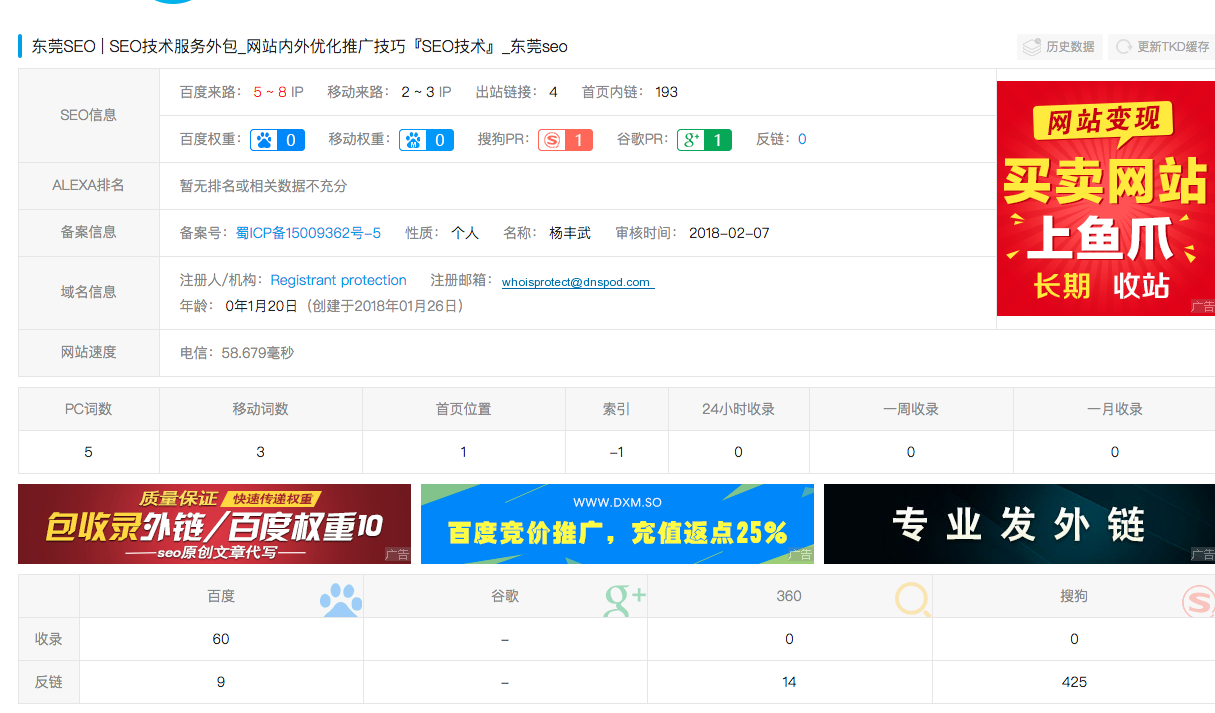Click the 反链 count value 0
1215x713 pixels.
[802, 139]
